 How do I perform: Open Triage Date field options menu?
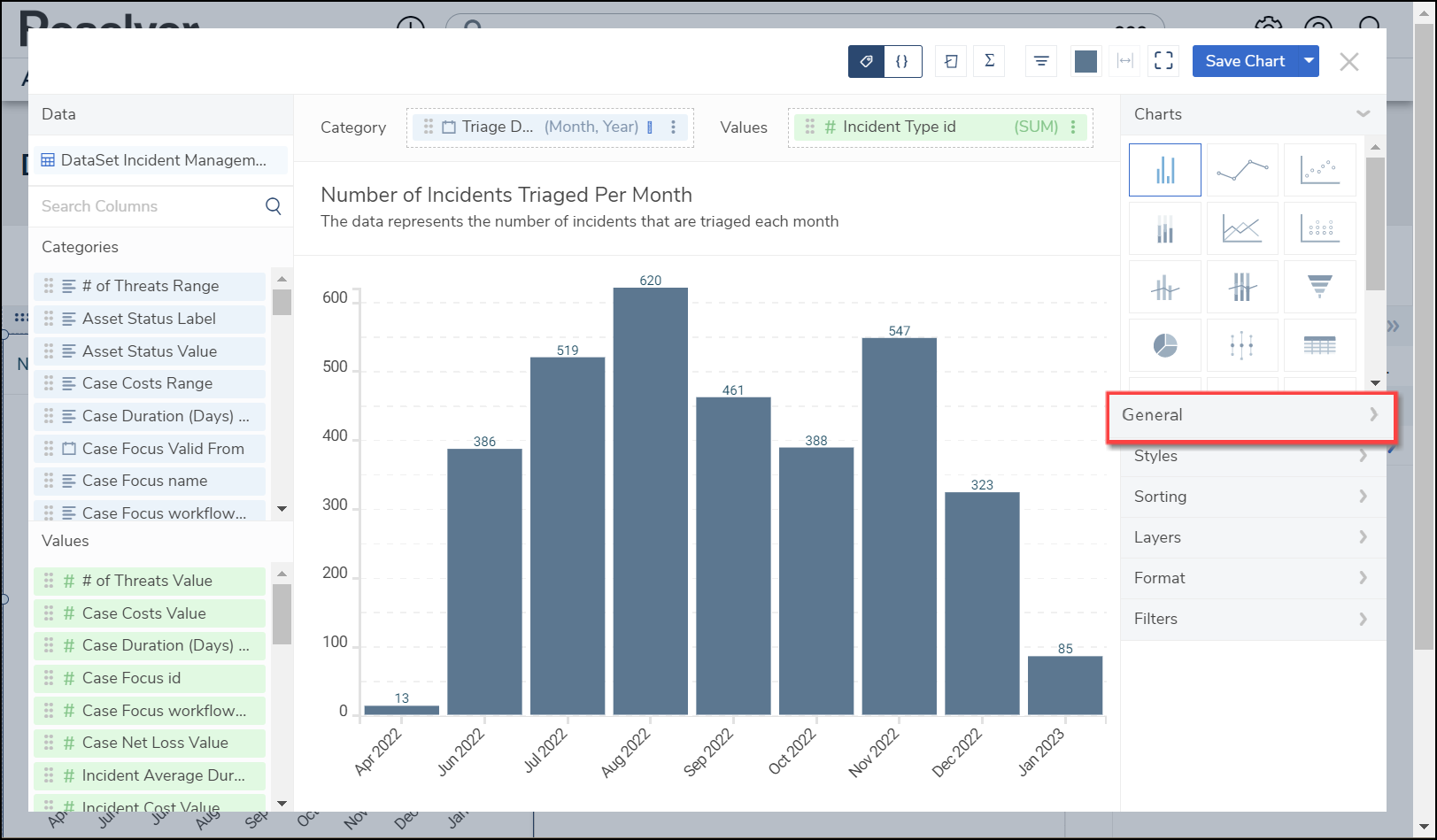[x=674, y=127]
